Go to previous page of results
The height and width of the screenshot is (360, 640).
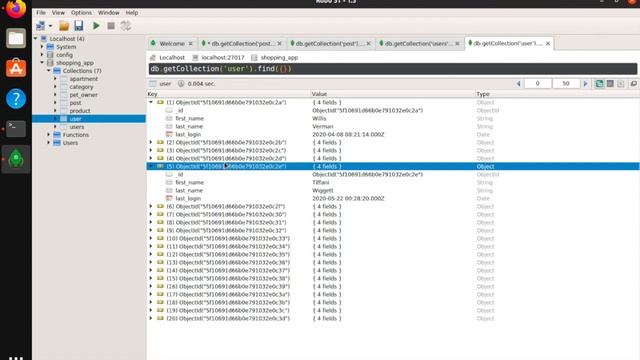click(x=518, y=84)
